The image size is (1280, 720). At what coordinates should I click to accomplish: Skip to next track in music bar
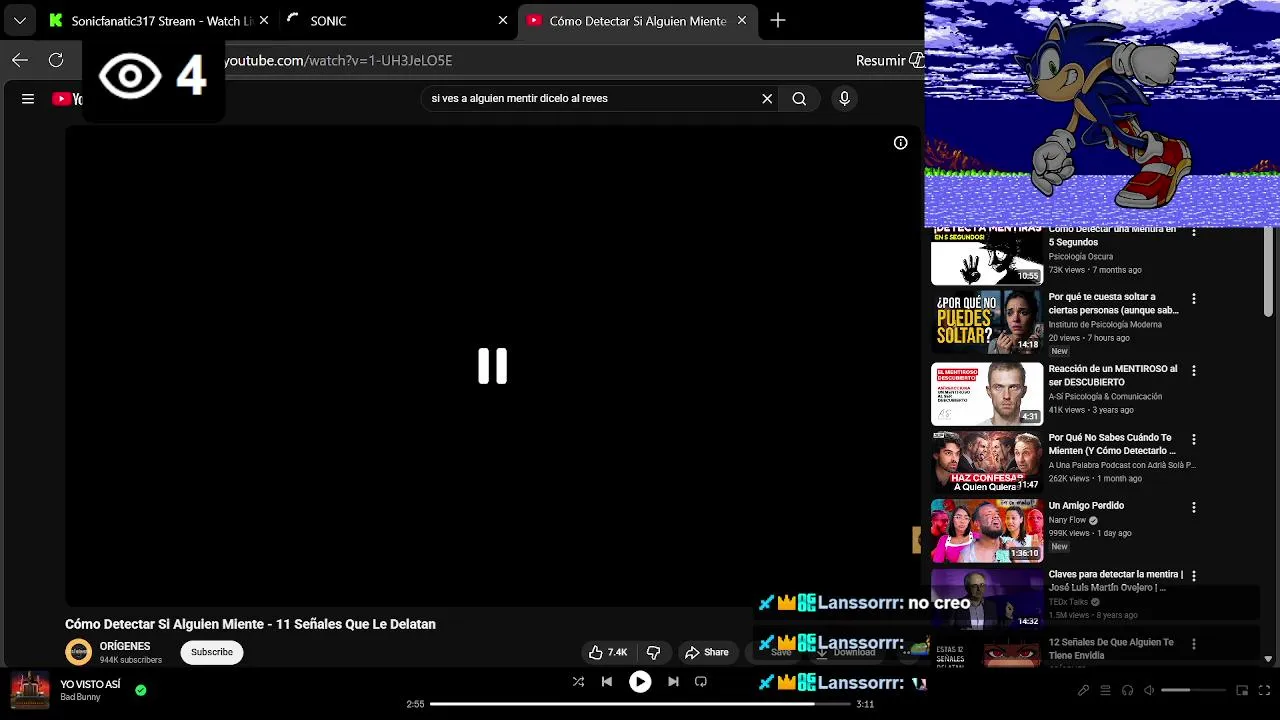coord(673,682)
